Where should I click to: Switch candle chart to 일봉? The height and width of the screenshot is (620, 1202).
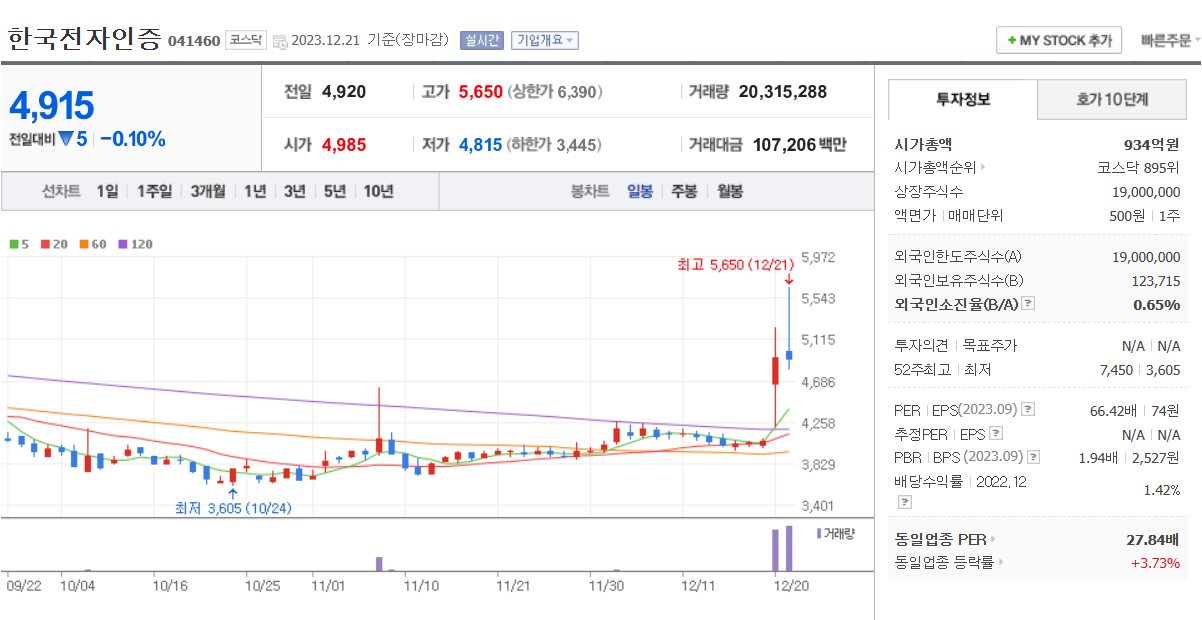pyautogui.click(x=640, y=191)
